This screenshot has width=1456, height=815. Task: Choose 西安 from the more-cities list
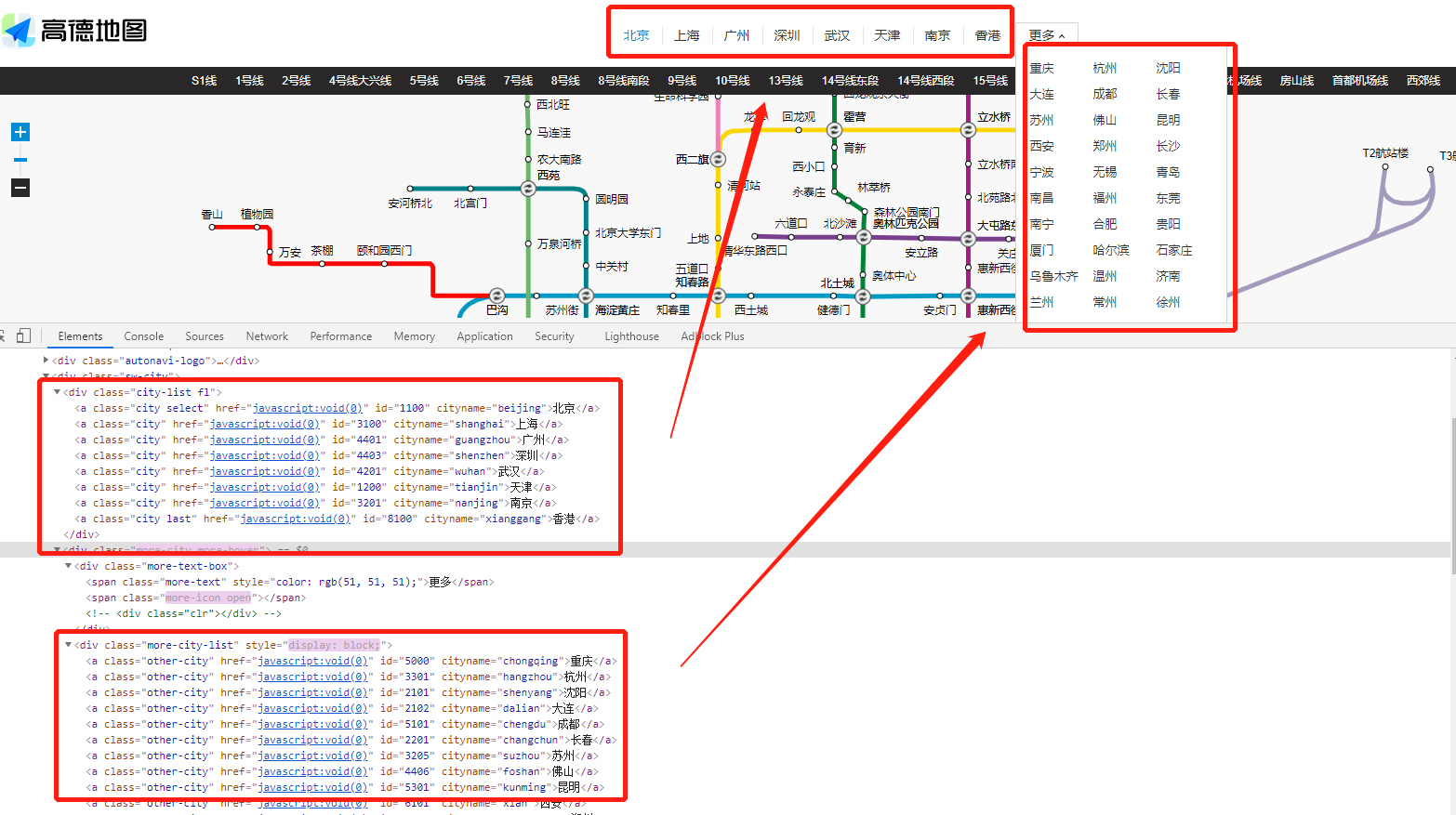point(1042,146)
